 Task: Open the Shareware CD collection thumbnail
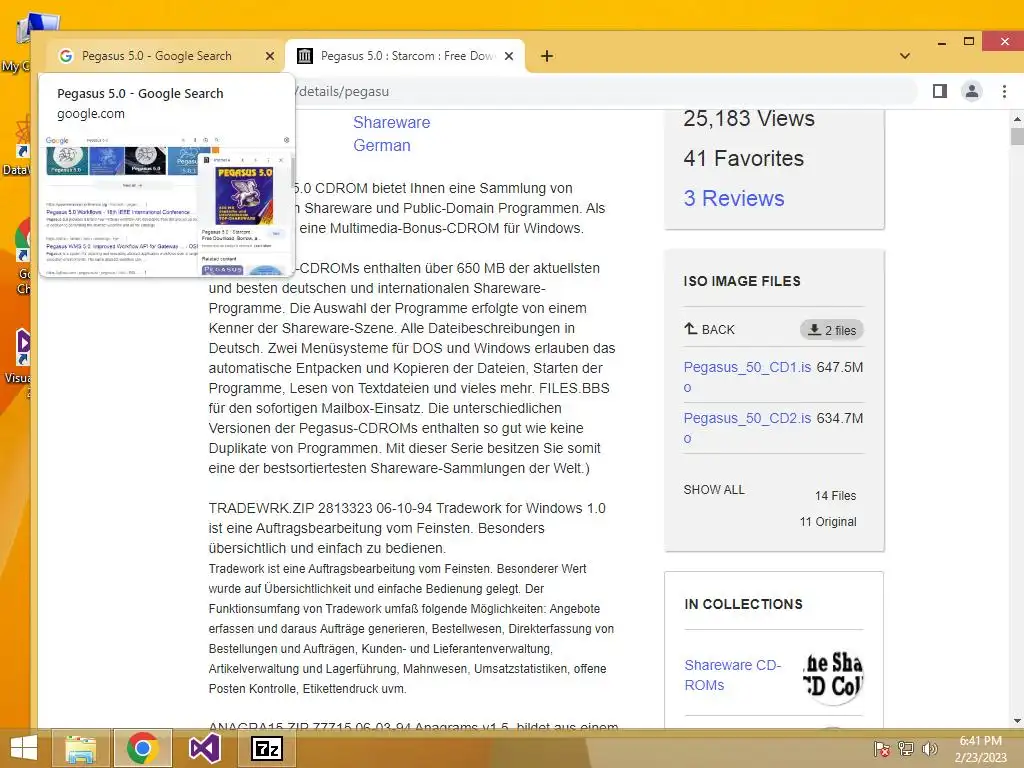833,675
